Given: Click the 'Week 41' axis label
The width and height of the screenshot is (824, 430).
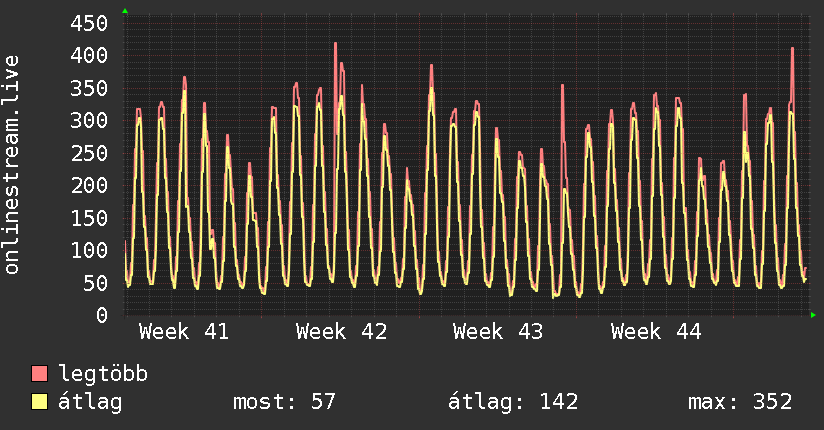Looking at the screenshot, I should point(184,332).
